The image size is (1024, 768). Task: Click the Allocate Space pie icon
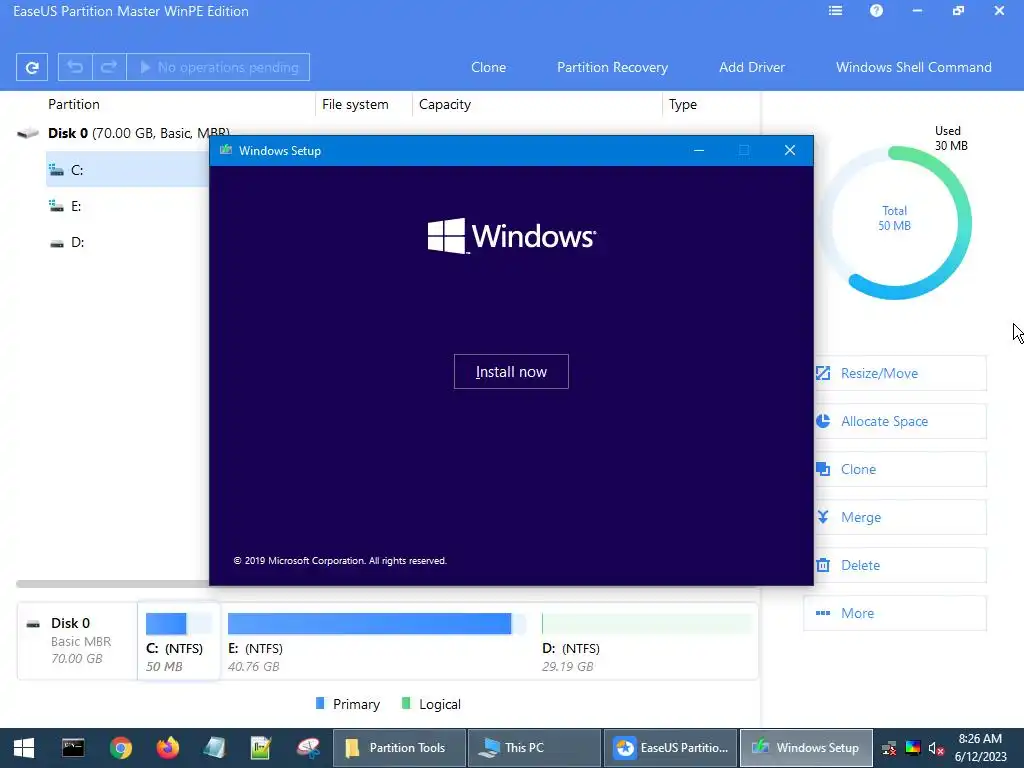[823, 421]
